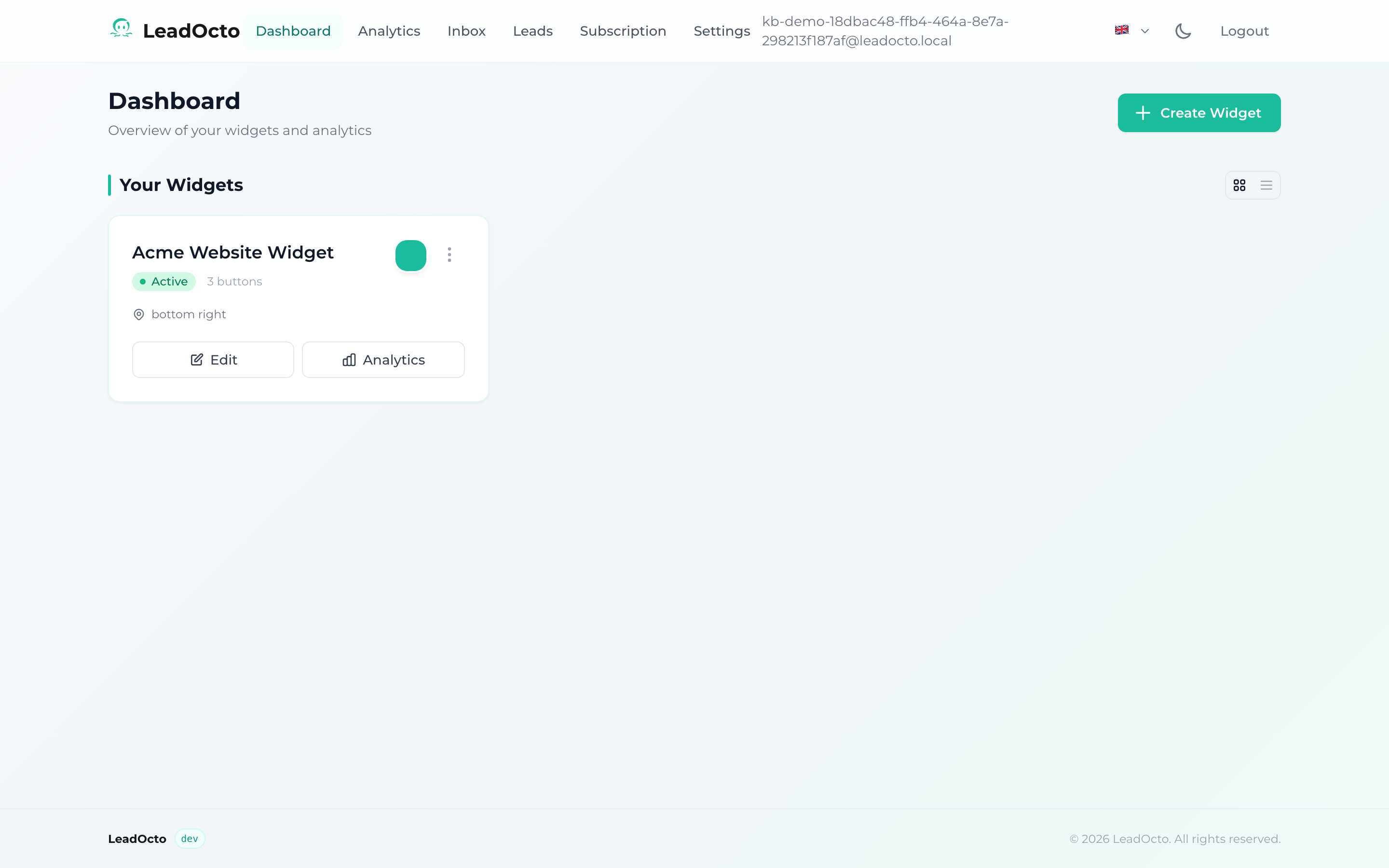1389x868 pixels.
Task: Click the workspace email address in the header
Action: (x=885, y=30)
